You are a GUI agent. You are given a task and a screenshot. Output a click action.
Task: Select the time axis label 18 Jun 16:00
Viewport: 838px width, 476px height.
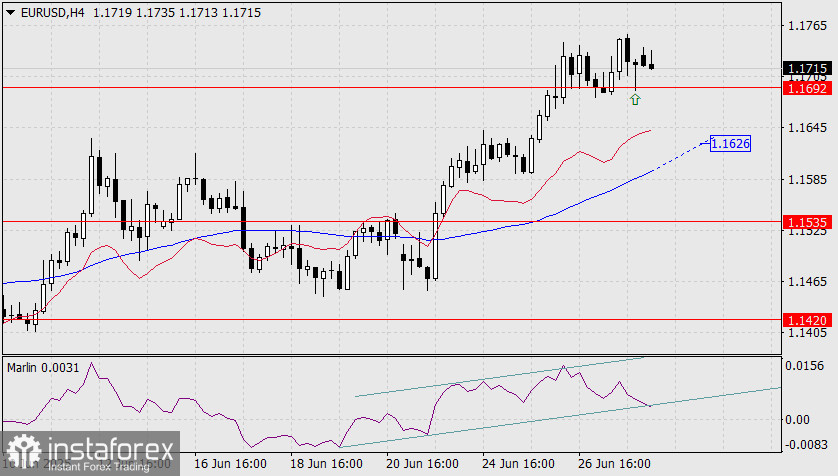pyautogui.click(x=326, y=464)
